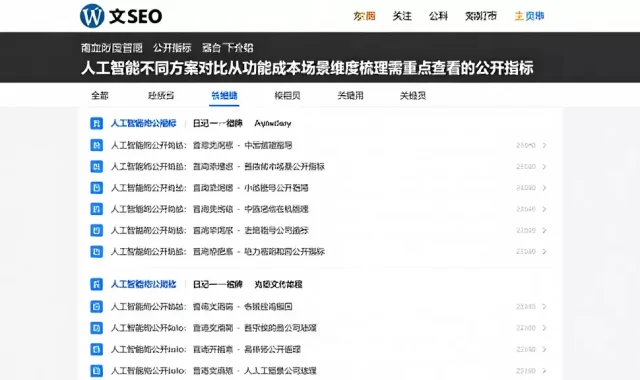Open the last link in the second heading, containing 文传
This screenshot has height=380, width=640.
tap(278, 284)
